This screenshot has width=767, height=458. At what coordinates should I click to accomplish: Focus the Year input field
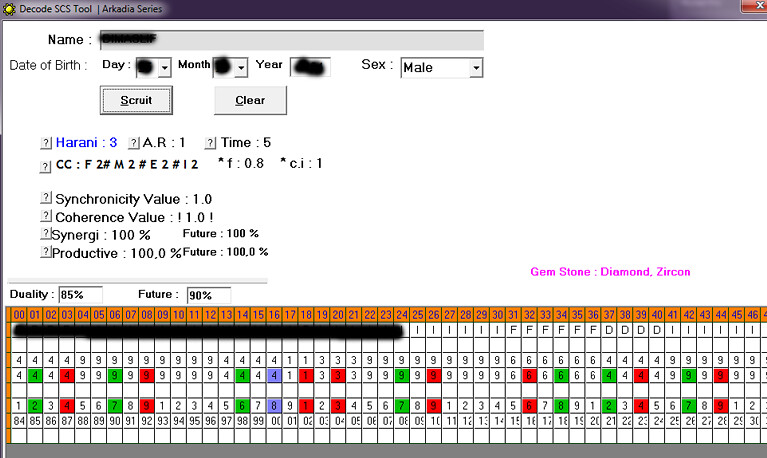[310, 67]
